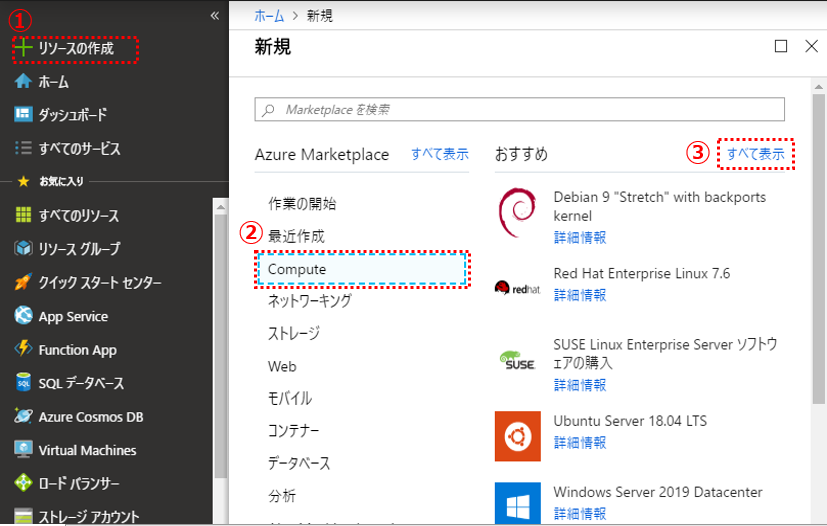Show all under Azure Marketplace
This screenshot has width=827, height=526.
[440, 154]
